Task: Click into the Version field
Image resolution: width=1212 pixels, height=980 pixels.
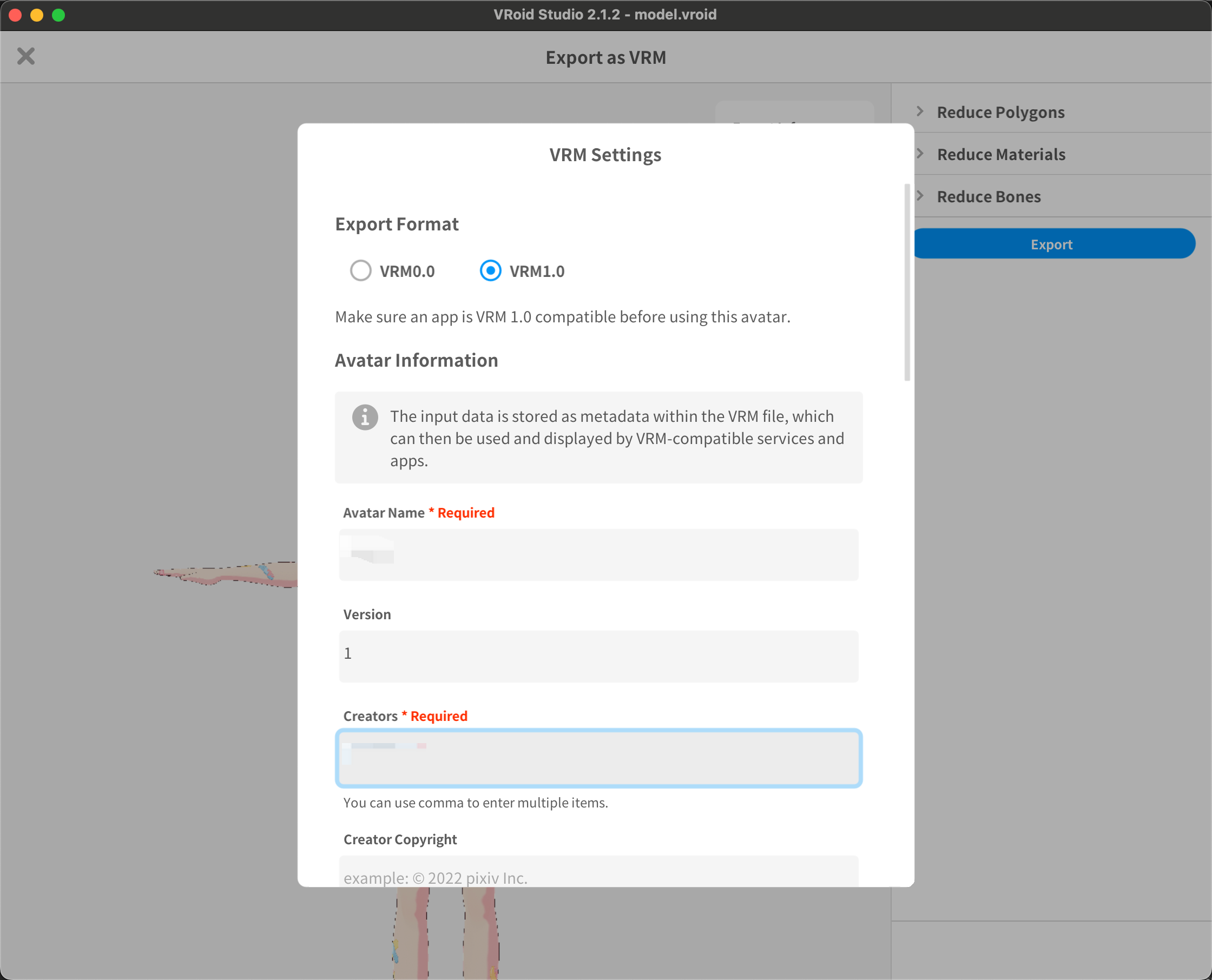Action: 598,657
